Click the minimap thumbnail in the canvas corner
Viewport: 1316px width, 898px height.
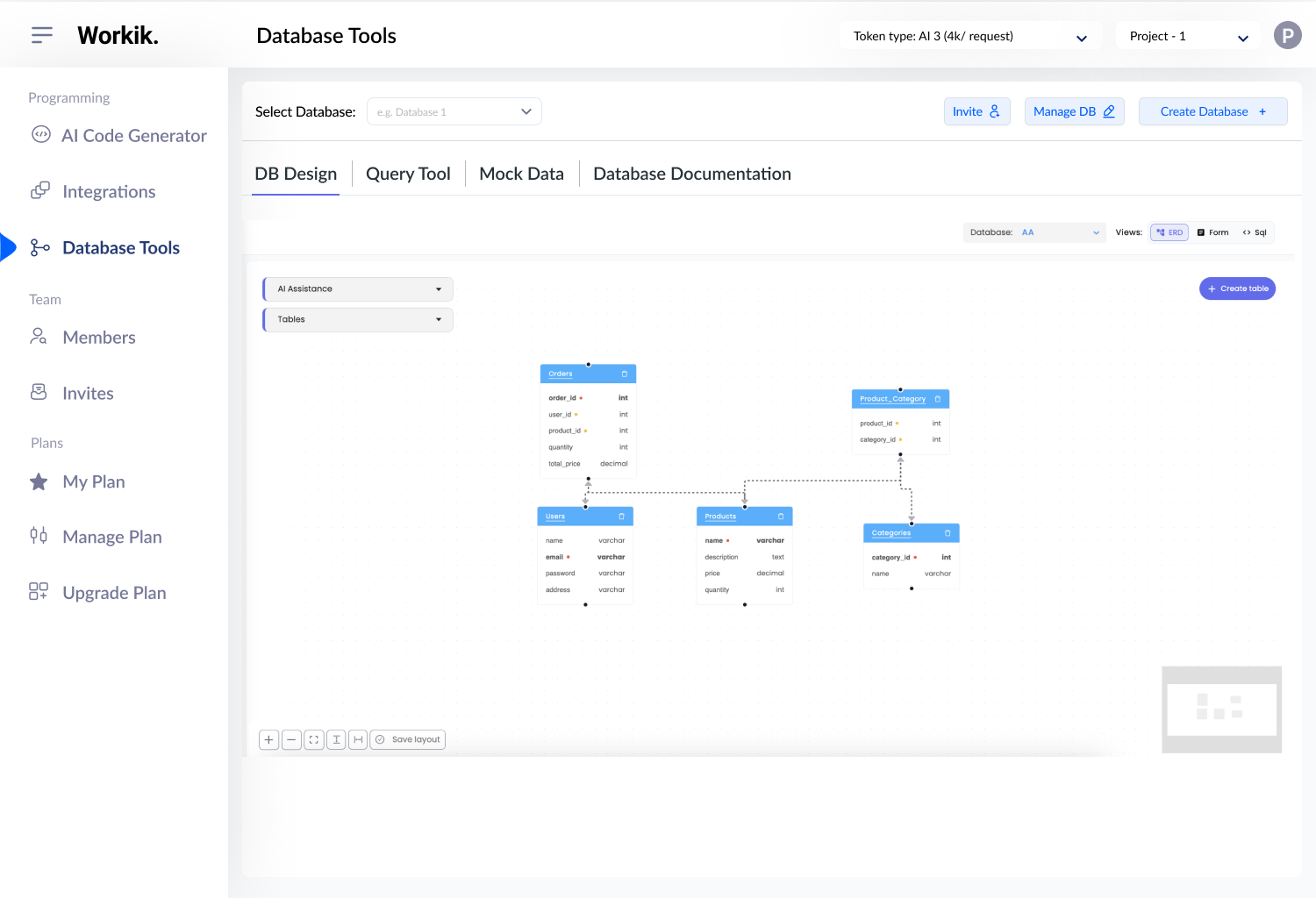[1221, 709]
